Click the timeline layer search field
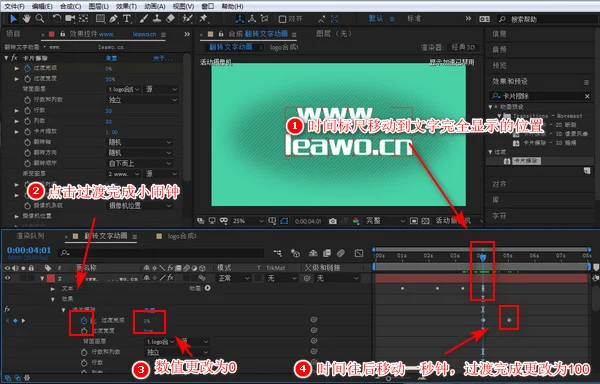Viewport: 600px width, 384px height. (161, 253)
